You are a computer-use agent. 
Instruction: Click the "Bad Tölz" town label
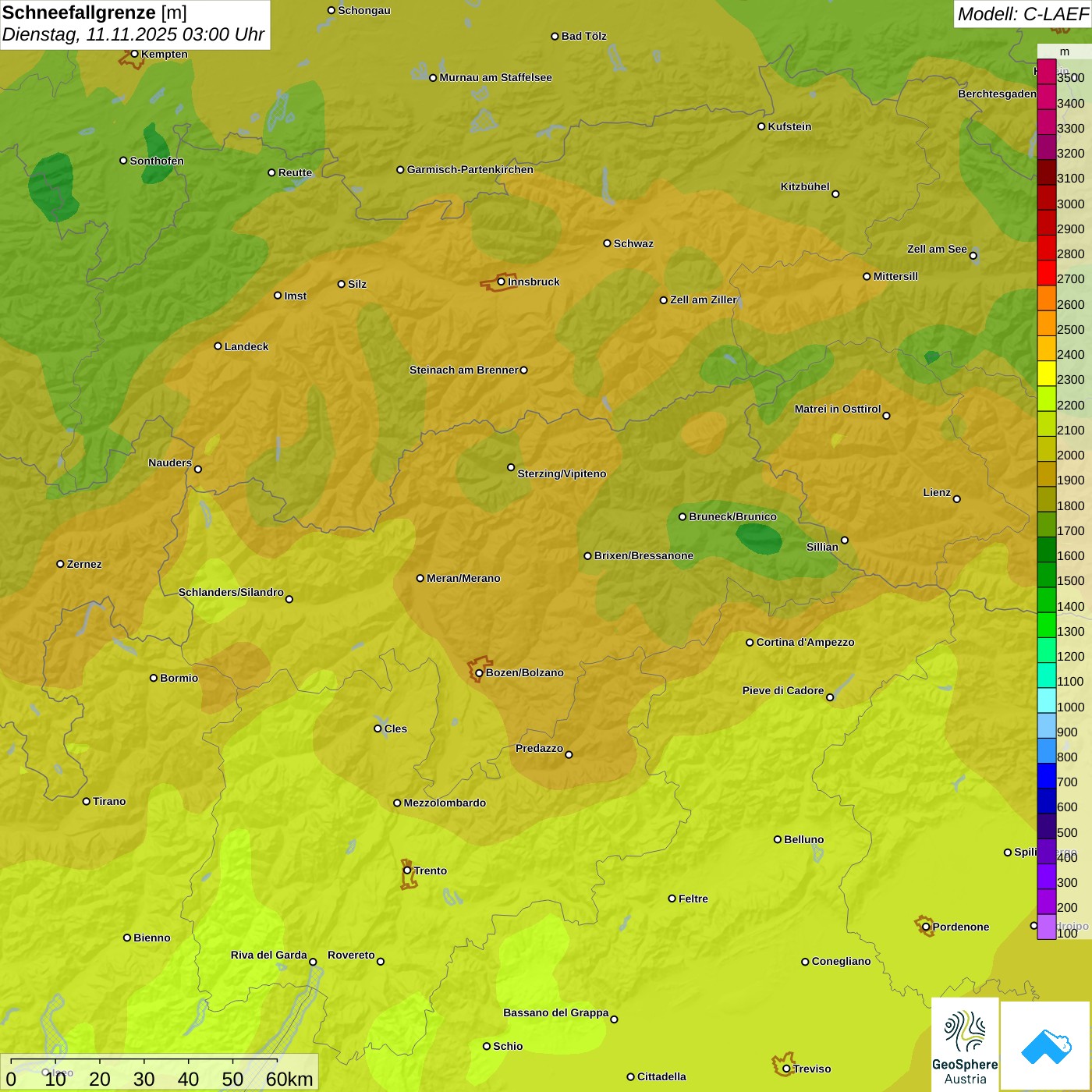[584, 36]
